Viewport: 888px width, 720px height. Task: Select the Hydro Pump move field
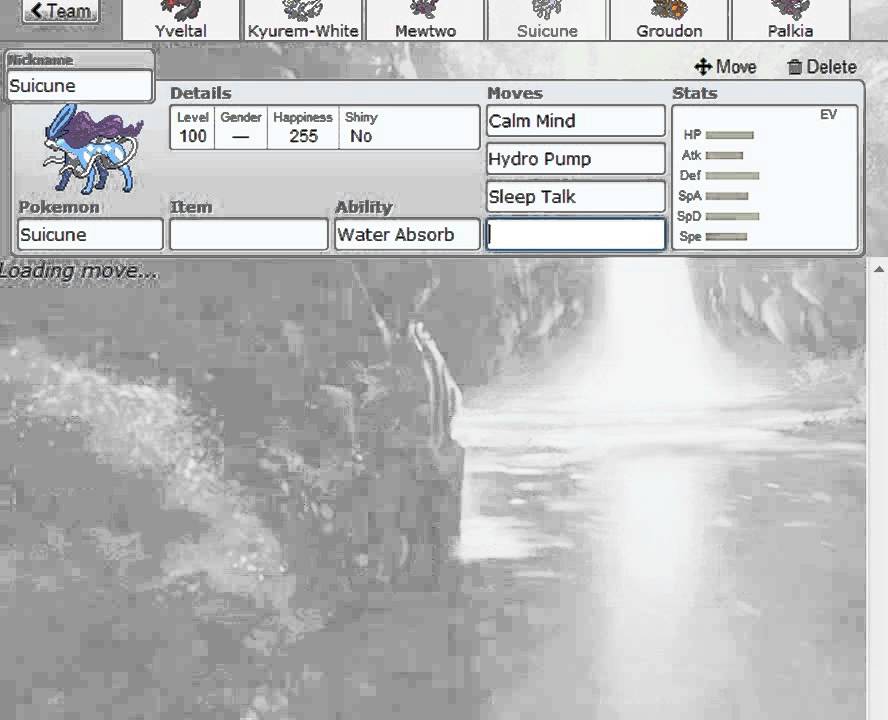pyautogui.click(x=575, y=159)
